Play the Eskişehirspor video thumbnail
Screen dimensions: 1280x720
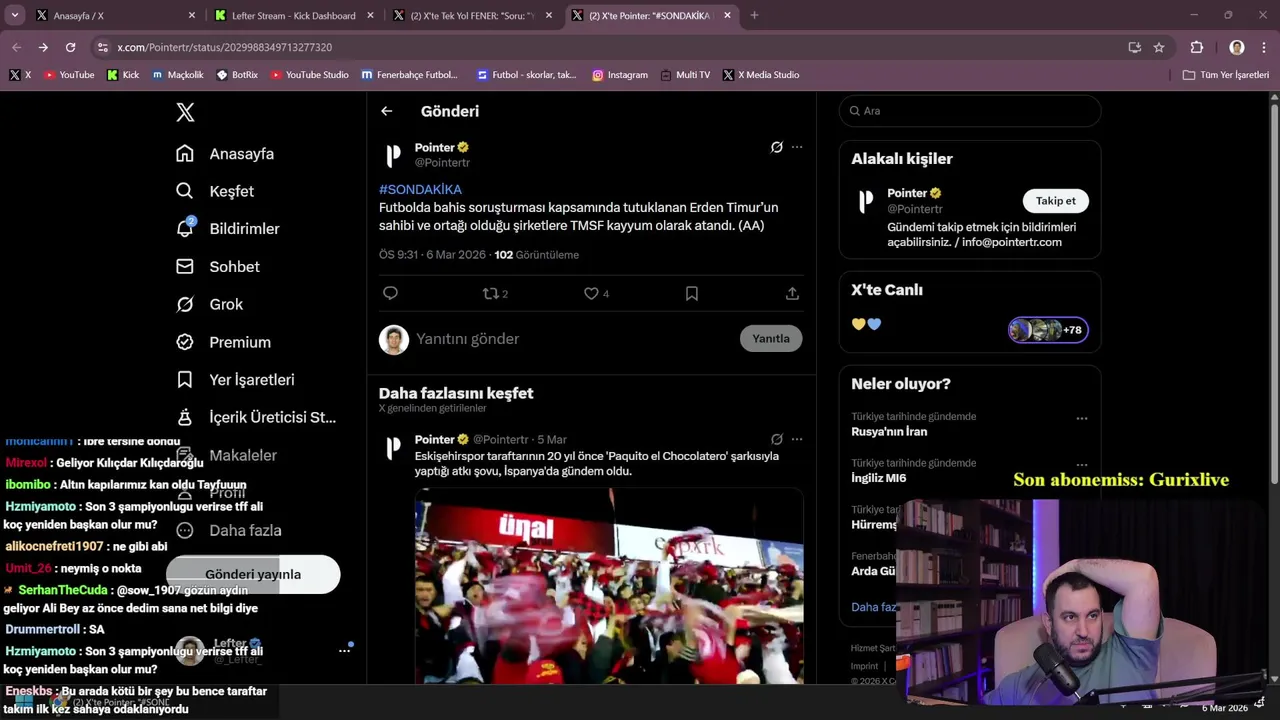[609, 586]
